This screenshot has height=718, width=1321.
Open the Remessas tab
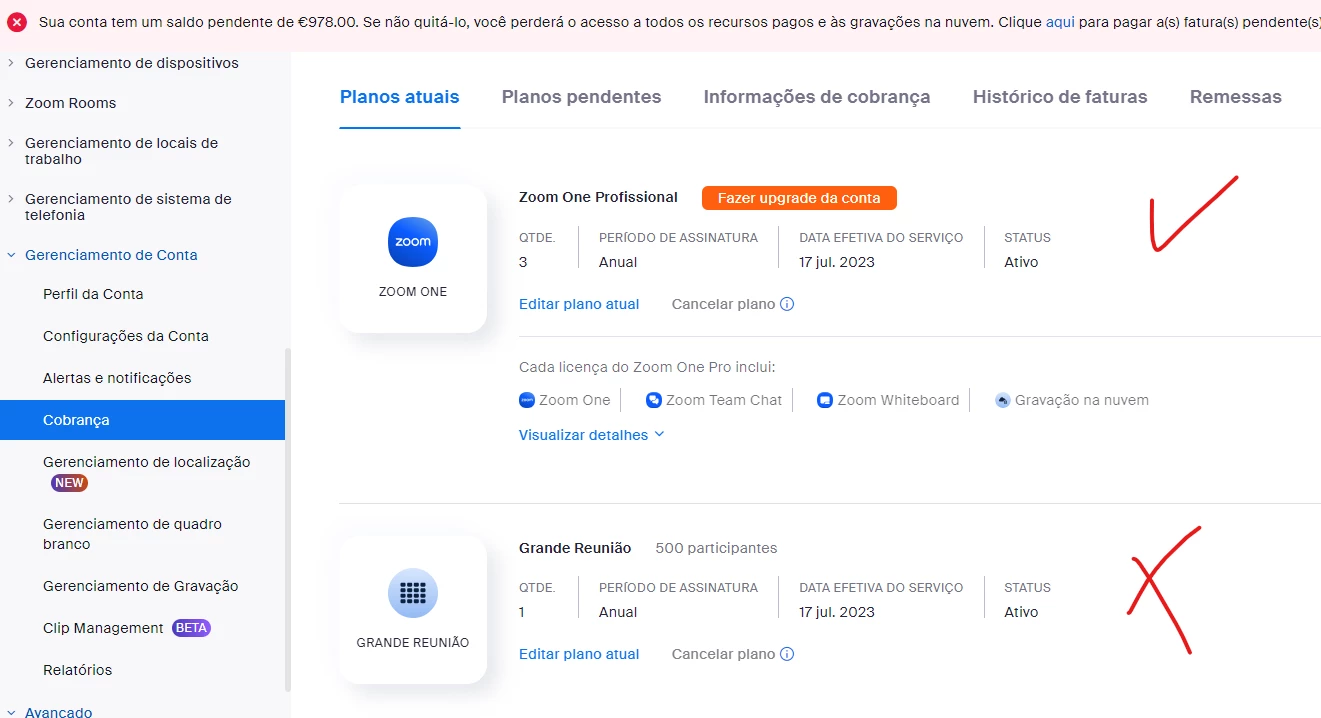pyautogui.click(x=1236, y=97)
